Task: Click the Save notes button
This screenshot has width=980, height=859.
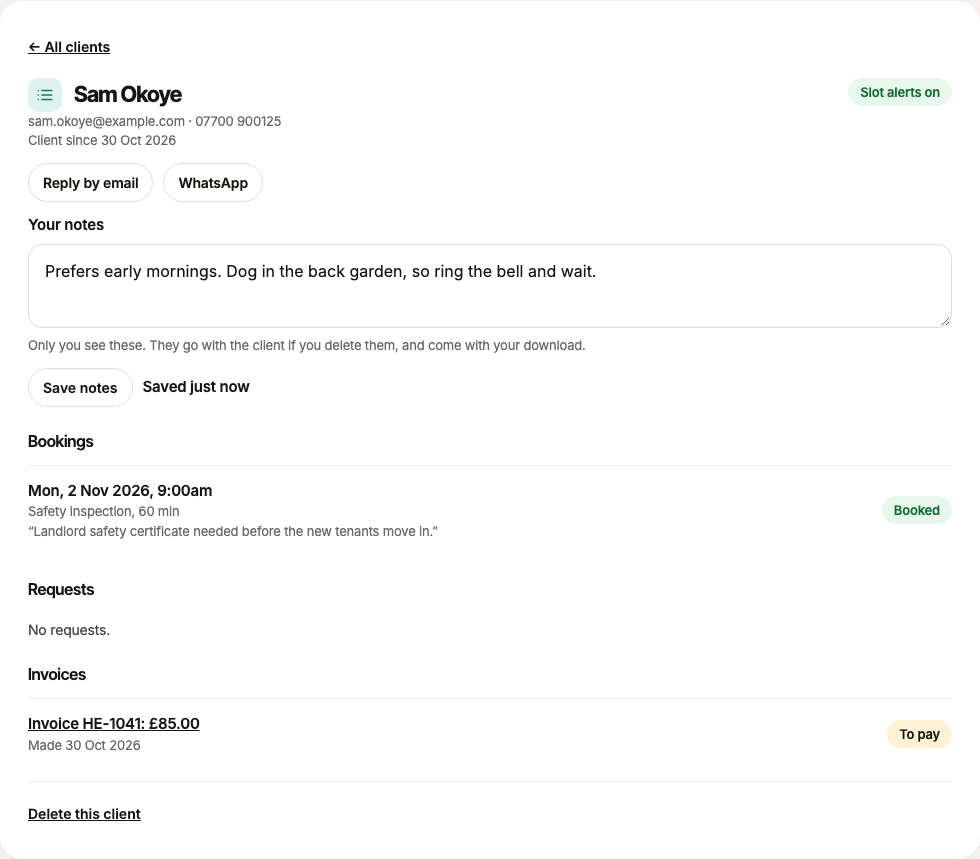Action: [x=80, y=388]
